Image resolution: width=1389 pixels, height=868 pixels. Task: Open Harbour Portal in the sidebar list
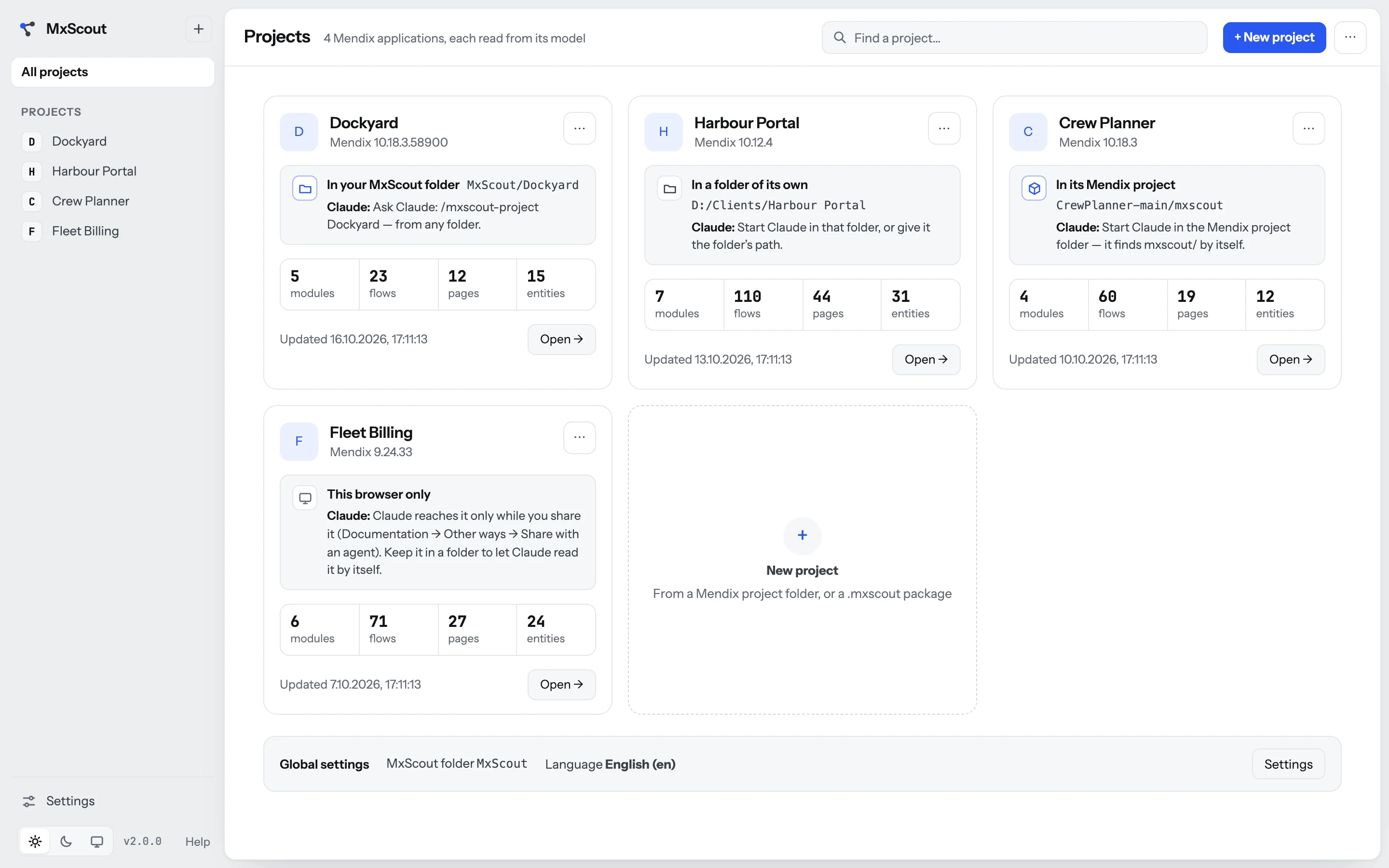tap(112, 171)
